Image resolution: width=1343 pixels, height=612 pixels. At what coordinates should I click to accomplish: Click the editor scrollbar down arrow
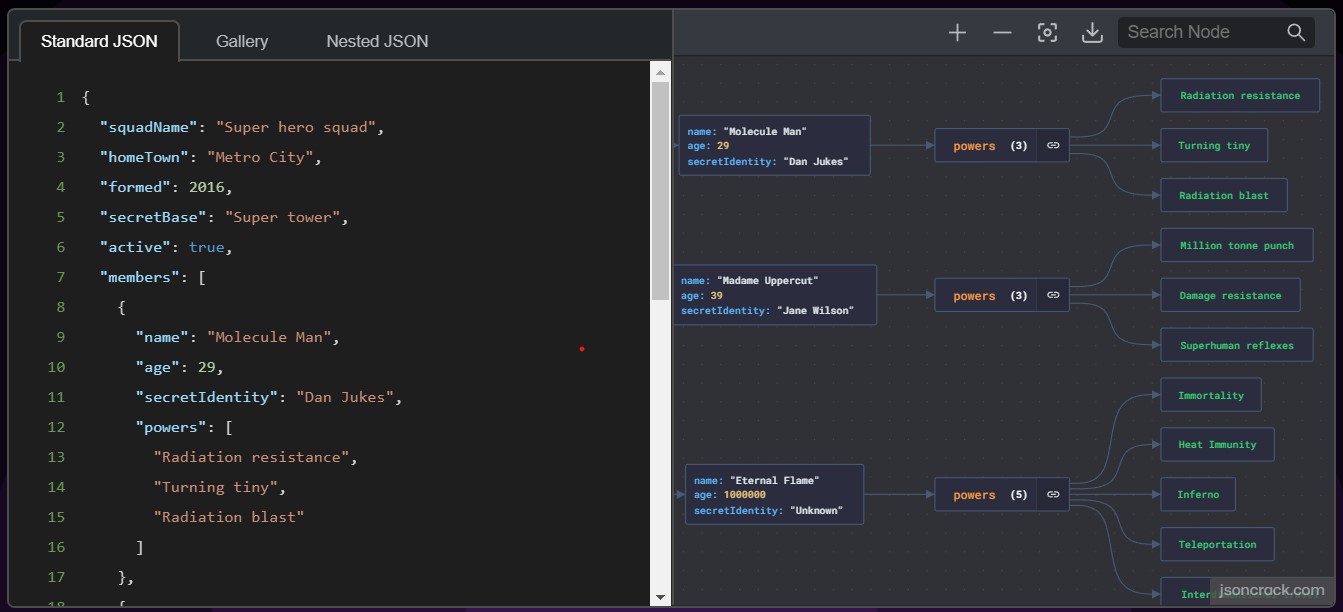pos(660,597)
